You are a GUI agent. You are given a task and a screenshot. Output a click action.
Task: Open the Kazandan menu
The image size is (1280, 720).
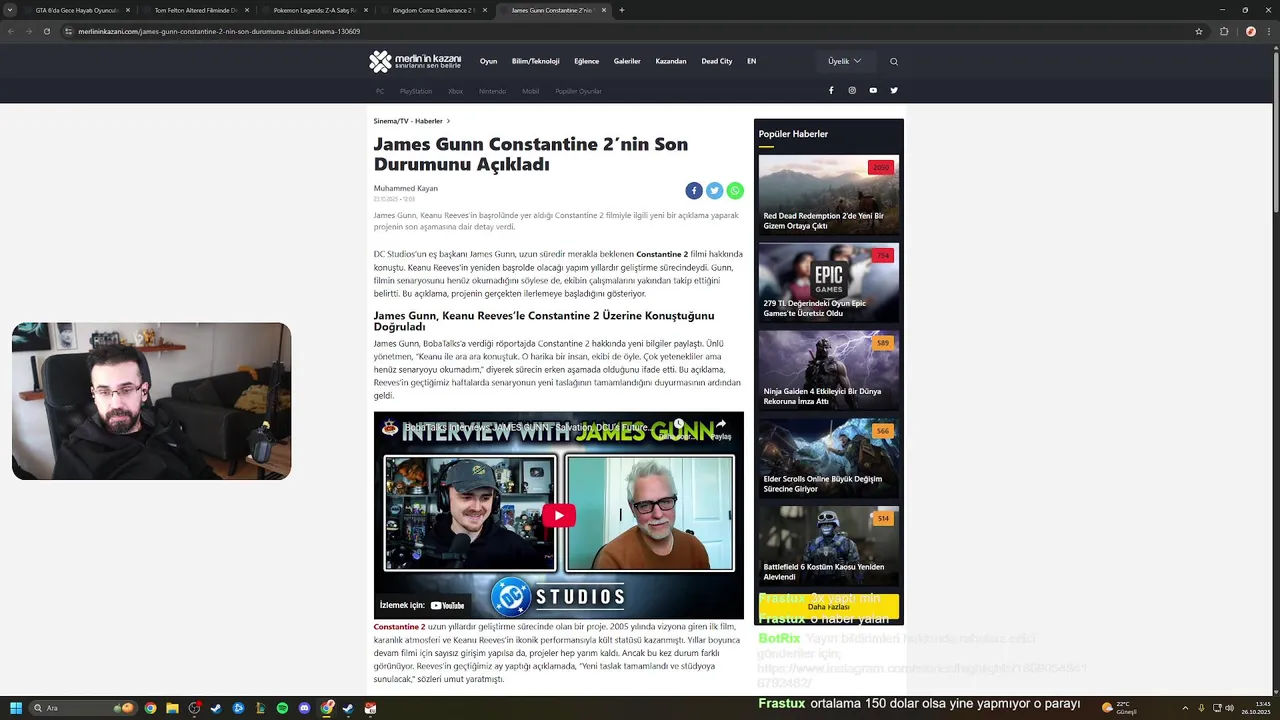click(671, 61)
